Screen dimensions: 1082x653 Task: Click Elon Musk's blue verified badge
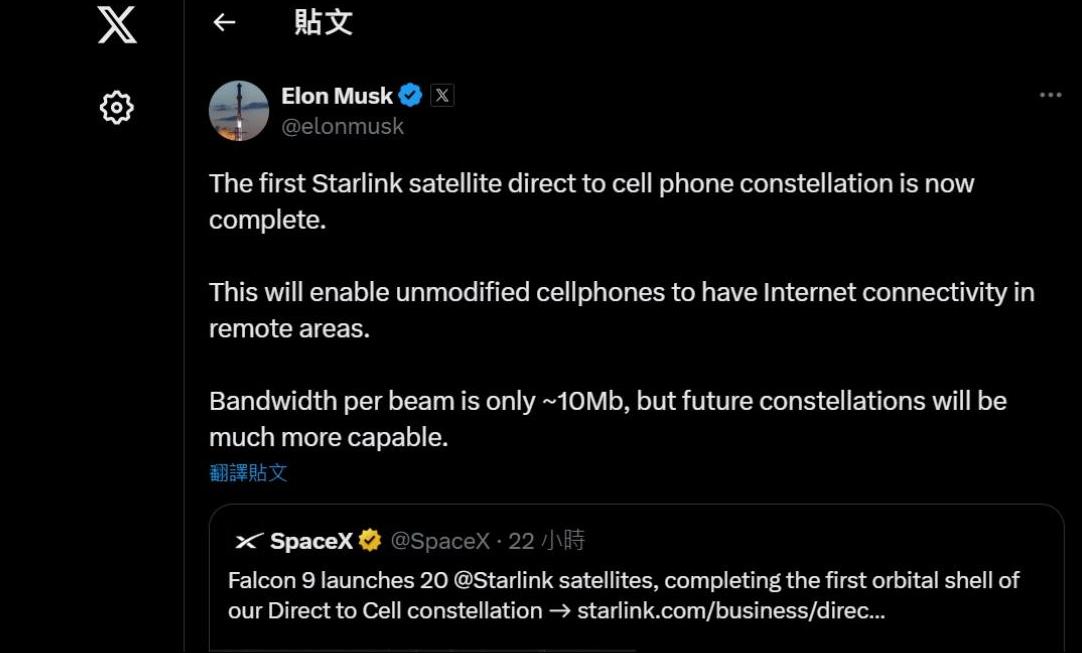point(410,96)
